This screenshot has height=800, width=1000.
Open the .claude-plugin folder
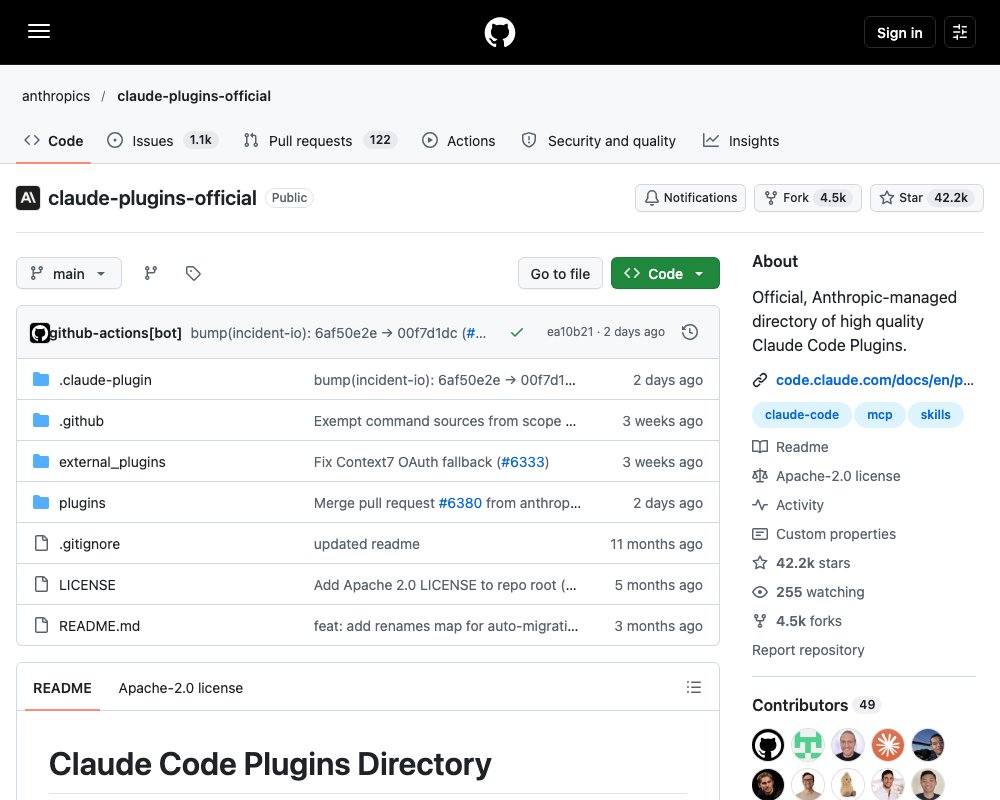(105, 380)
